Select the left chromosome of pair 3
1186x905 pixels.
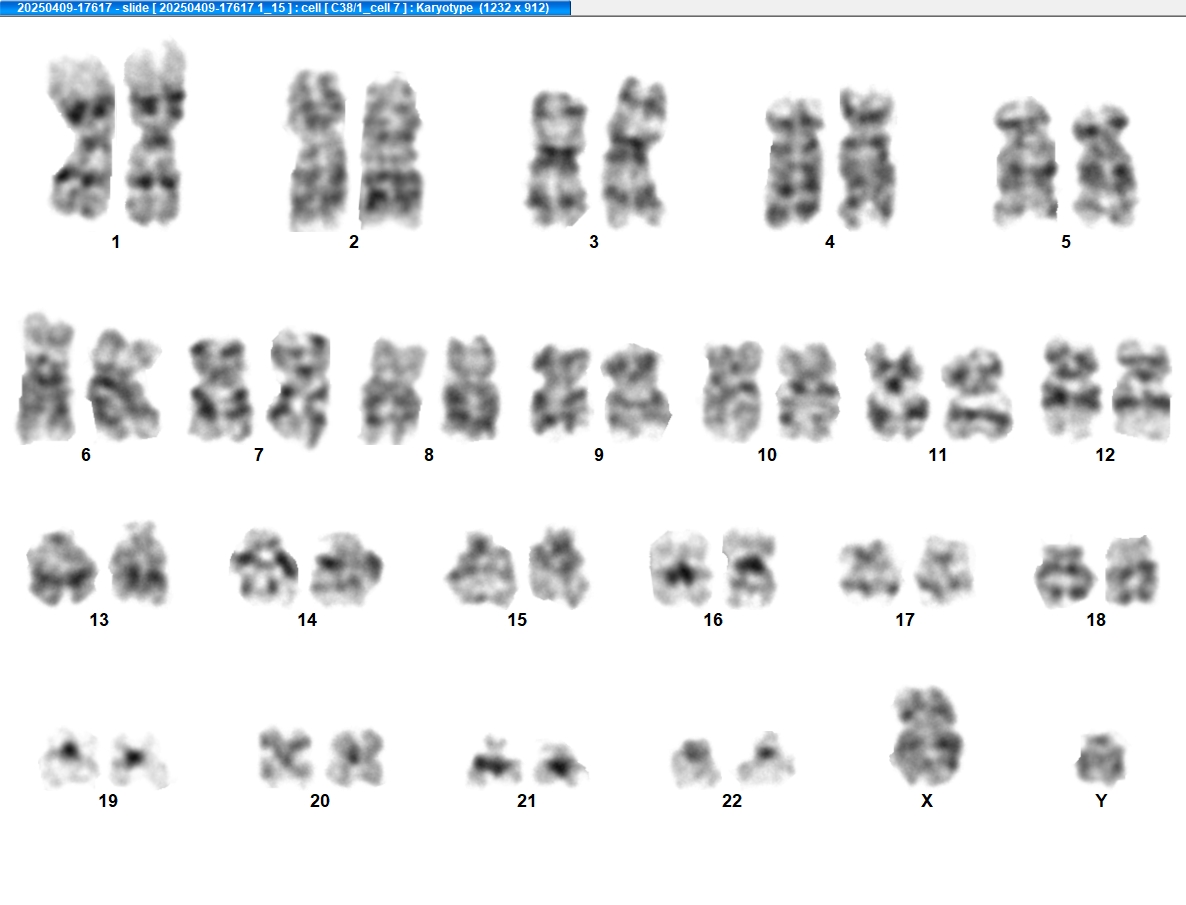coord(557,158)
